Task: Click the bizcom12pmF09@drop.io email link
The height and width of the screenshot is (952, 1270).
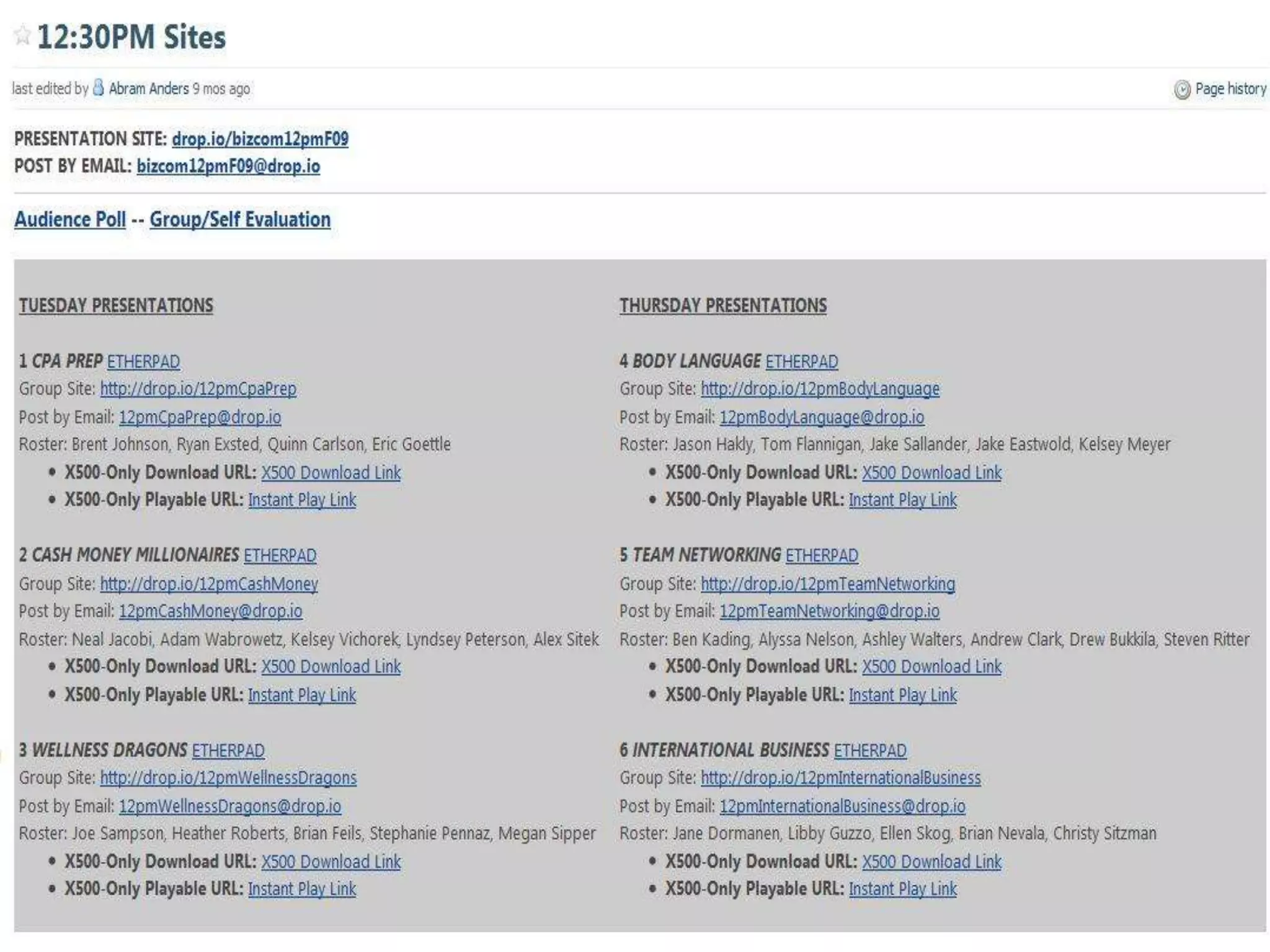Action: [228, 167]
